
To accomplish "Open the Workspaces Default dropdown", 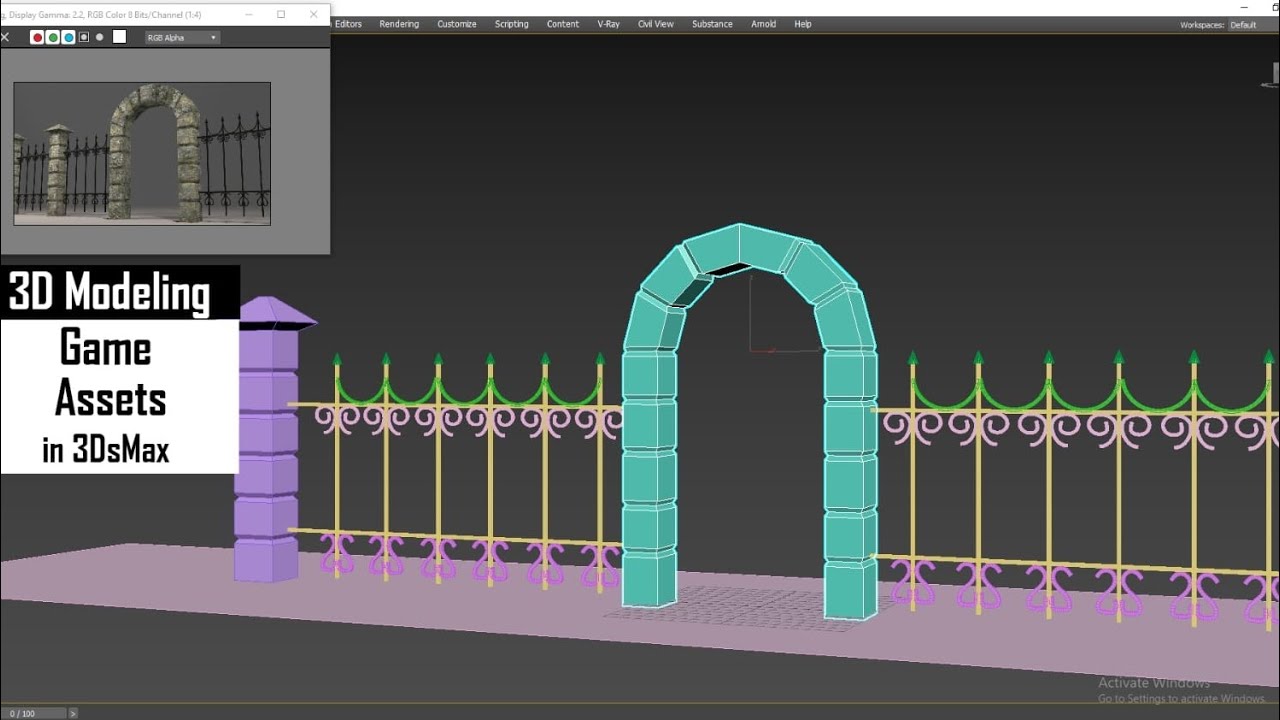I will 1251,25.
